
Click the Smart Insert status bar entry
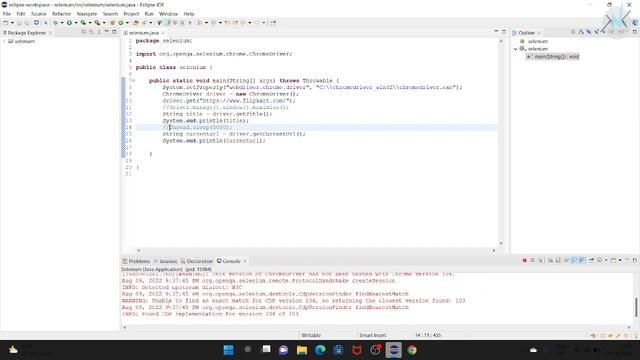[372, 335]
